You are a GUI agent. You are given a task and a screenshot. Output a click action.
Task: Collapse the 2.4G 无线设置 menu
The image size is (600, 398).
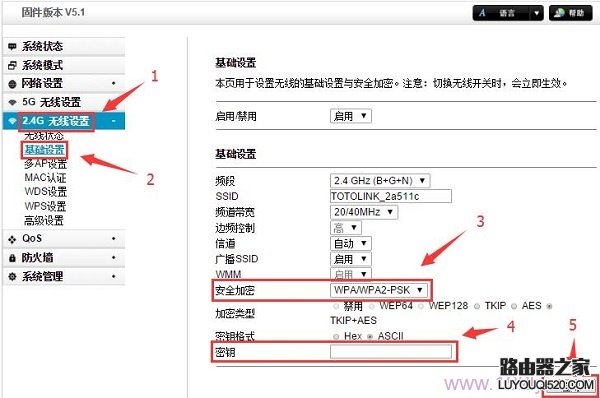coord(64,121)
